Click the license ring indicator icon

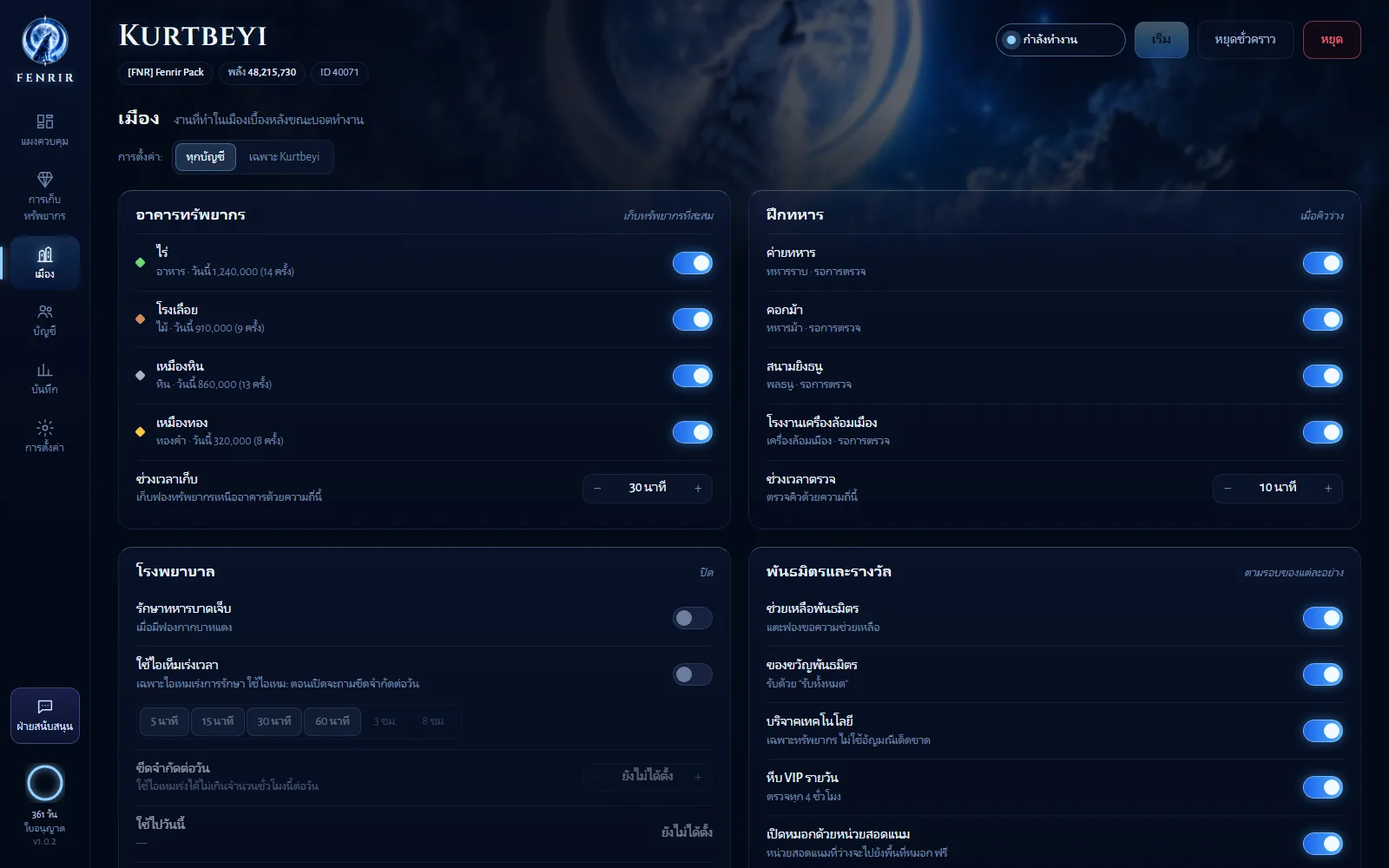[45, 783]
